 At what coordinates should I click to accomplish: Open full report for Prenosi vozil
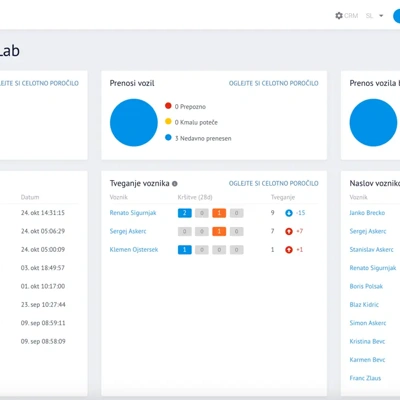(274, 83)
